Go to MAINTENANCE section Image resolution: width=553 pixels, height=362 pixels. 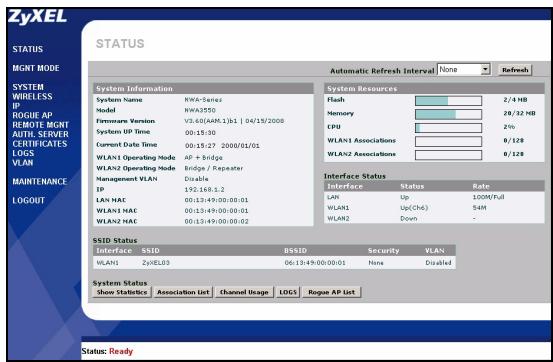tap(40, 182)
